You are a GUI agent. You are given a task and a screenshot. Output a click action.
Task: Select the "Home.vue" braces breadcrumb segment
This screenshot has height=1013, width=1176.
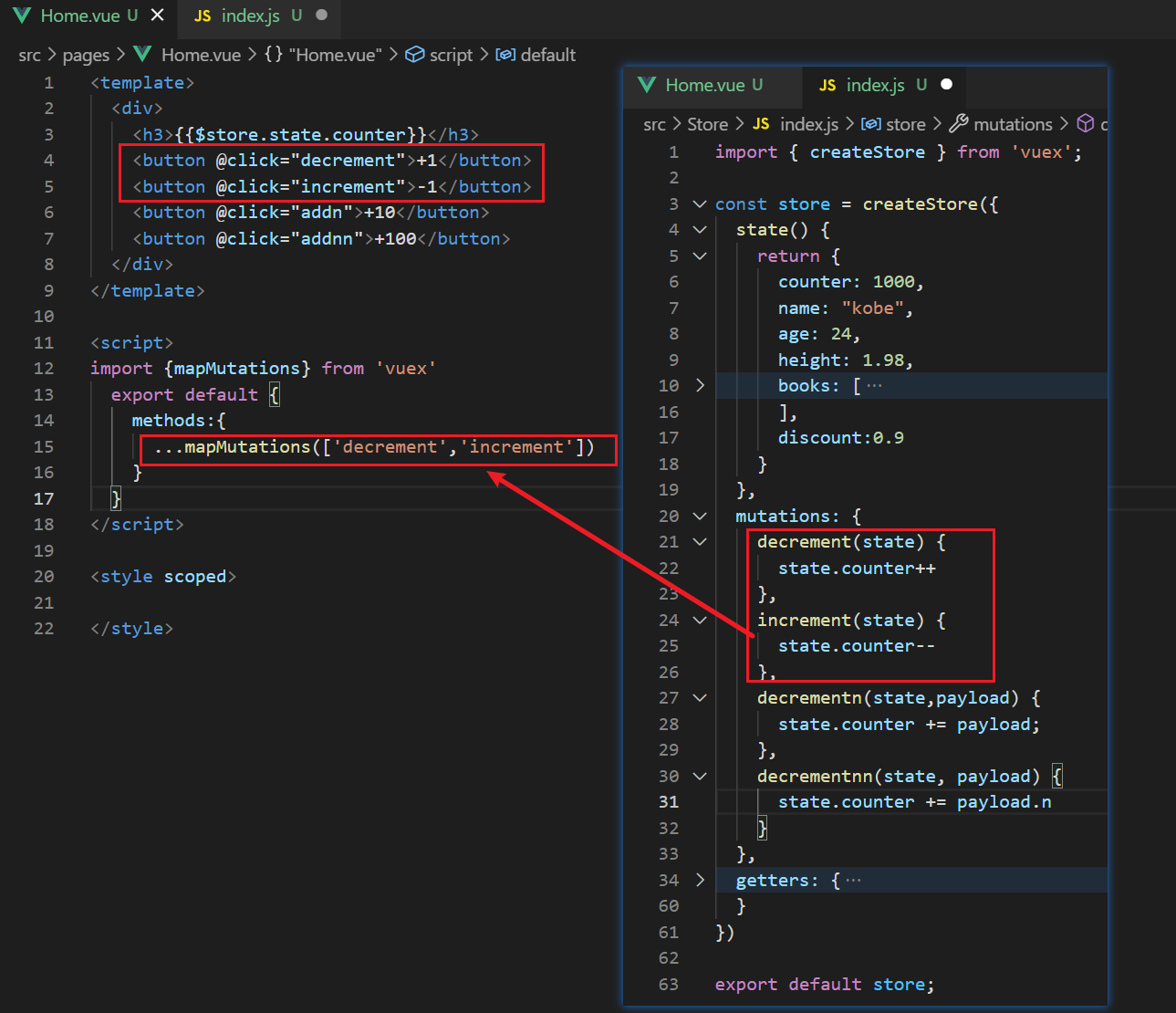coord(323,55)
